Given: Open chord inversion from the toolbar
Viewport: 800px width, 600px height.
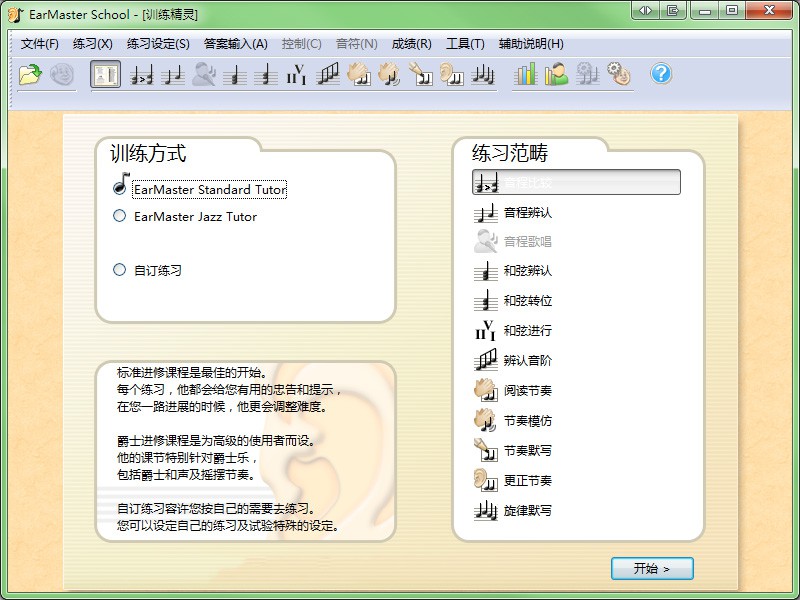Looking at the screenshot, I should pos(266,74).
